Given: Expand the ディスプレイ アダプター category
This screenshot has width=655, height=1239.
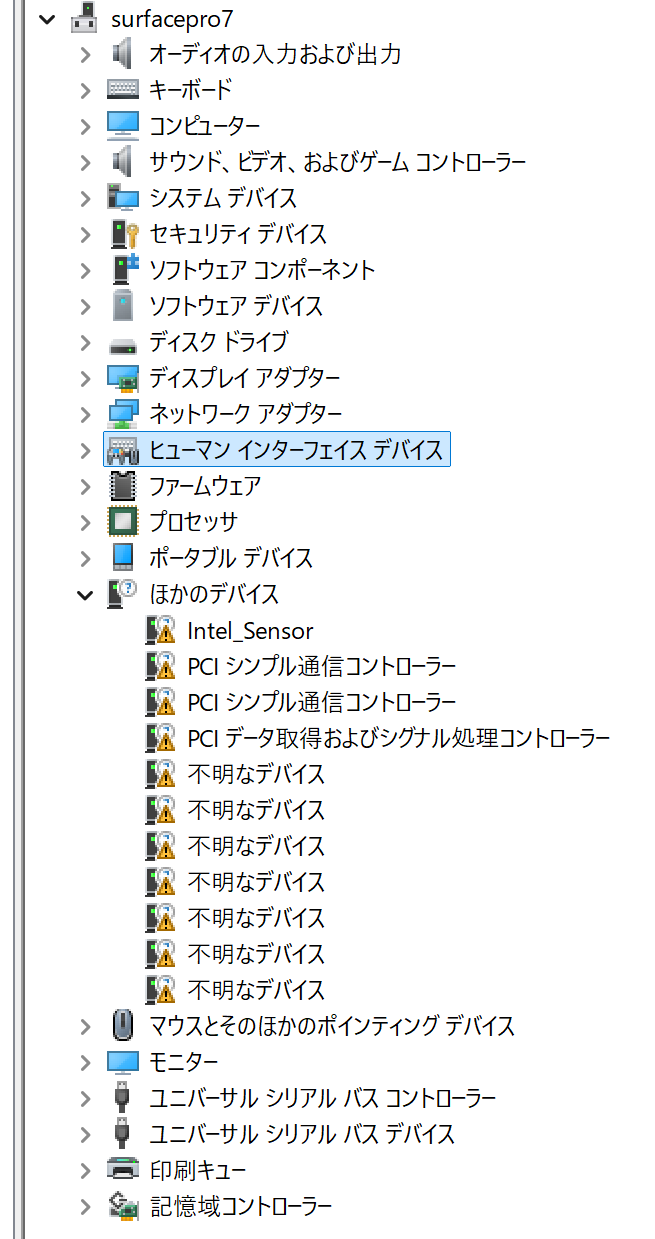Looking at the screenshot, I should (86, 378).
